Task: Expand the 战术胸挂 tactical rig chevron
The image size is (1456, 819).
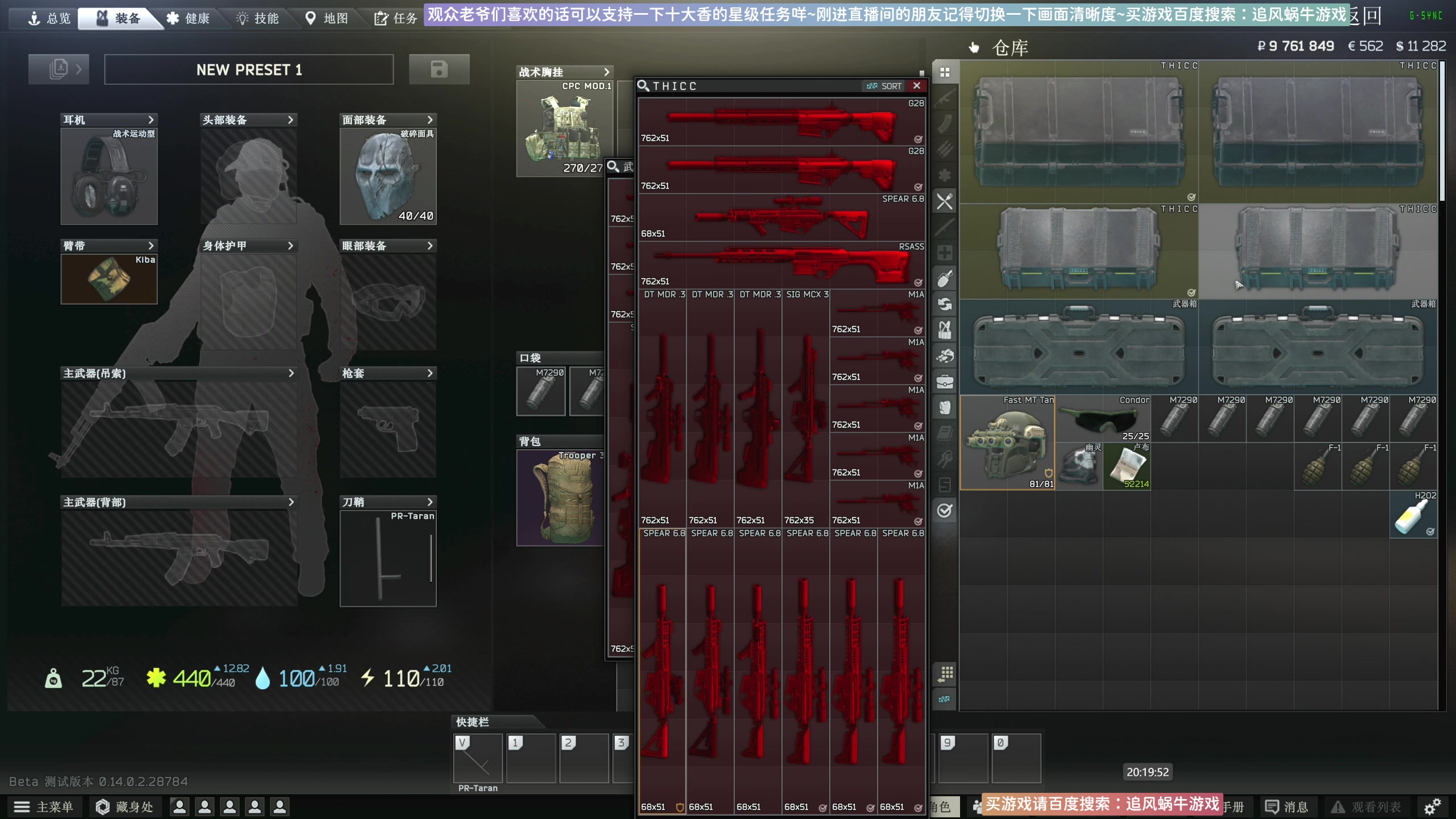Action: 606,72
